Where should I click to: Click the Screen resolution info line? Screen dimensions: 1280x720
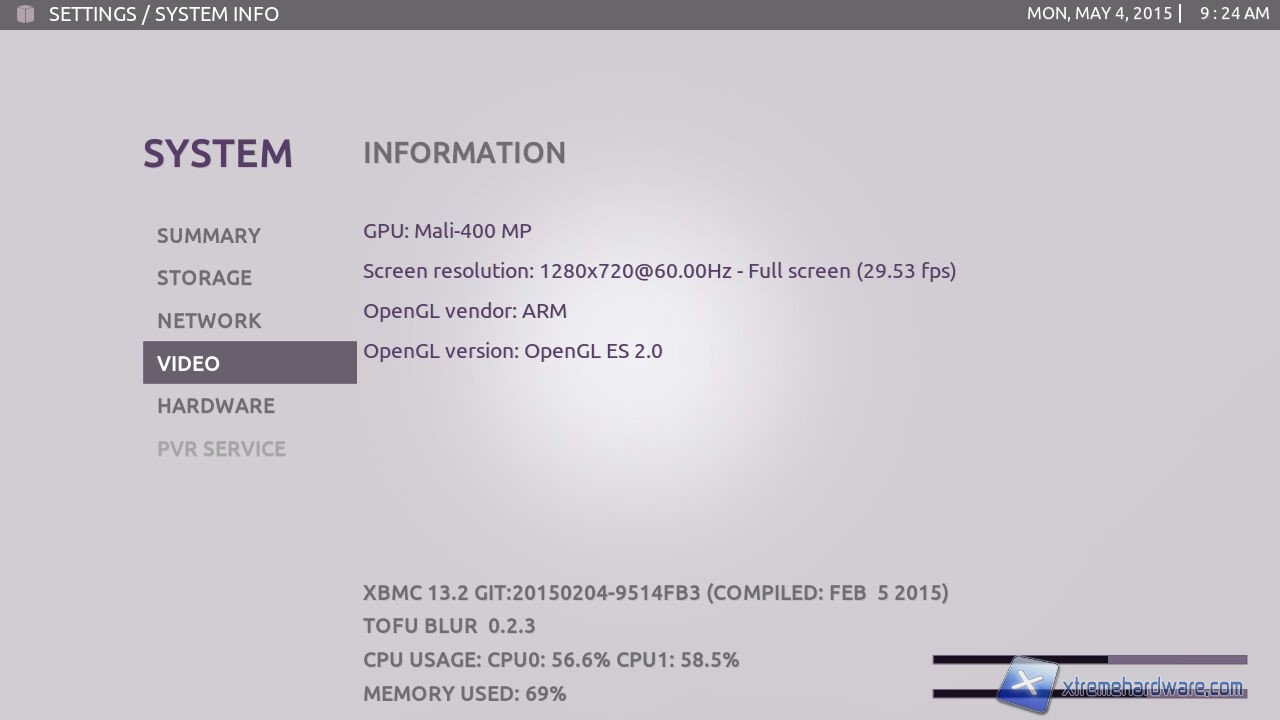(x=659, y=271)
